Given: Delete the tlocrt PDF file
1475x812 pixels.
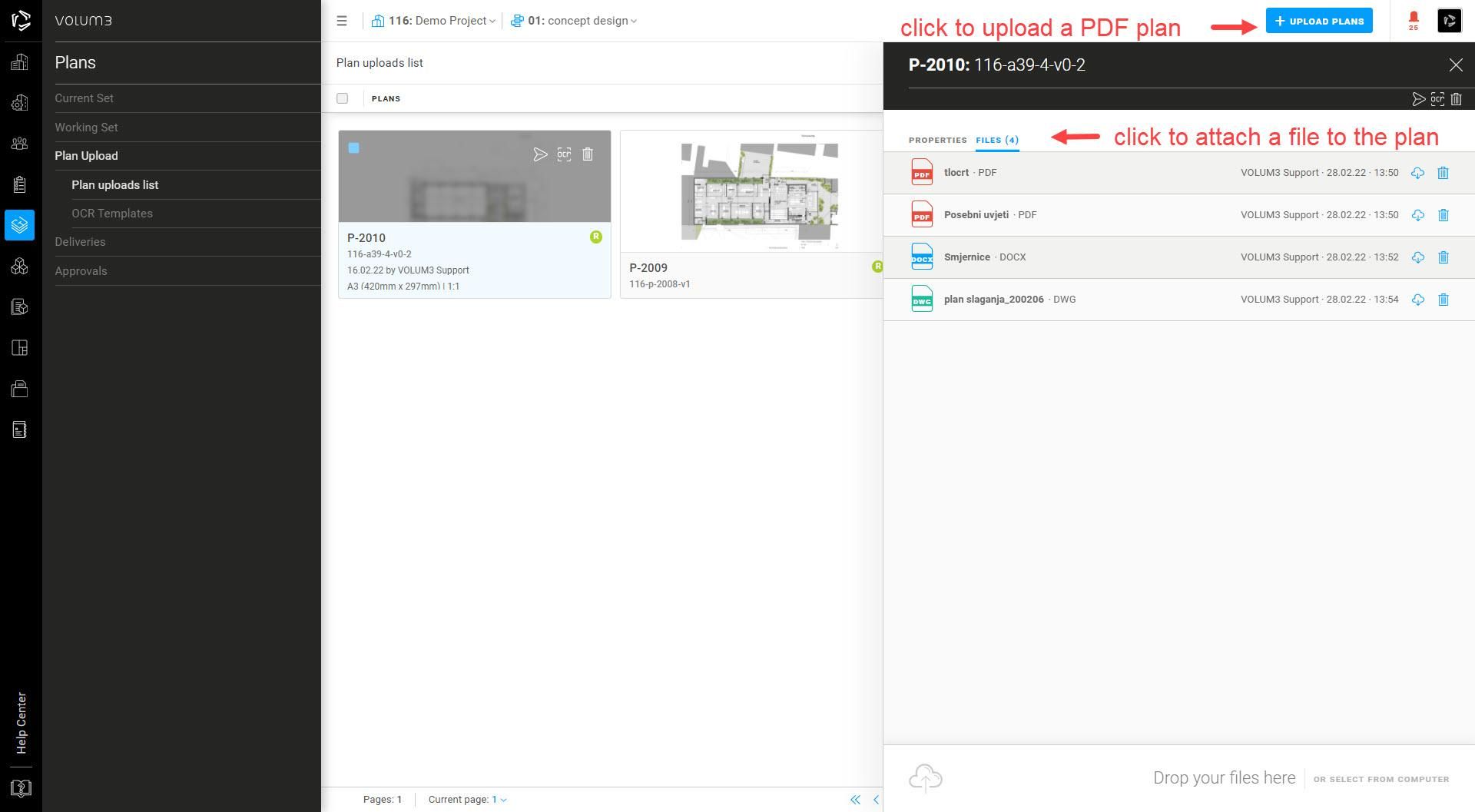Looking at the screenshot, I should tap(1443, 173).
